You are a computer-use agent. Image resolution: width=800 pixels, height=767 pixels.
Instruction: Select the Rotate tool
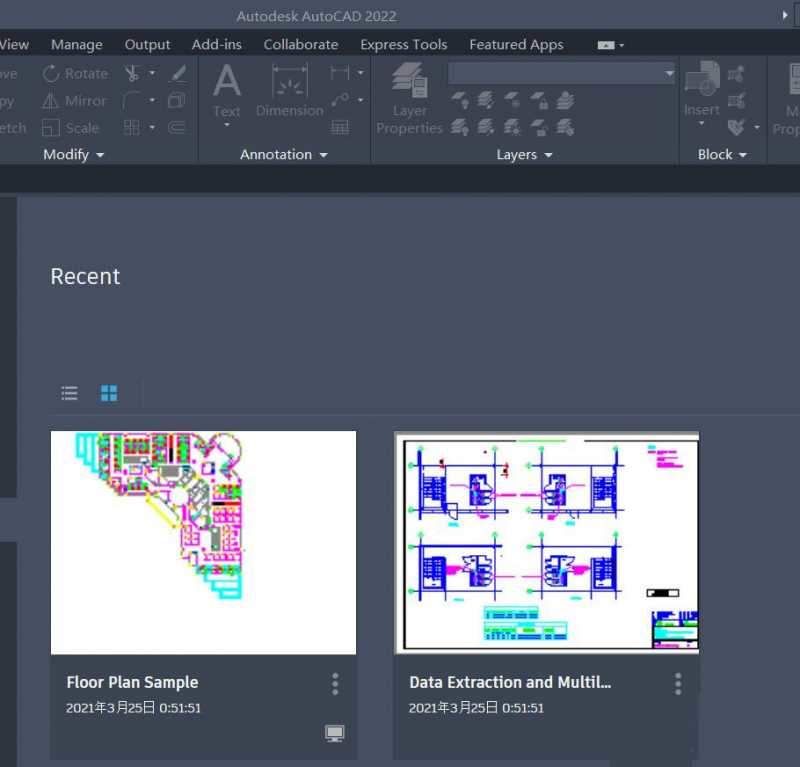77,73
